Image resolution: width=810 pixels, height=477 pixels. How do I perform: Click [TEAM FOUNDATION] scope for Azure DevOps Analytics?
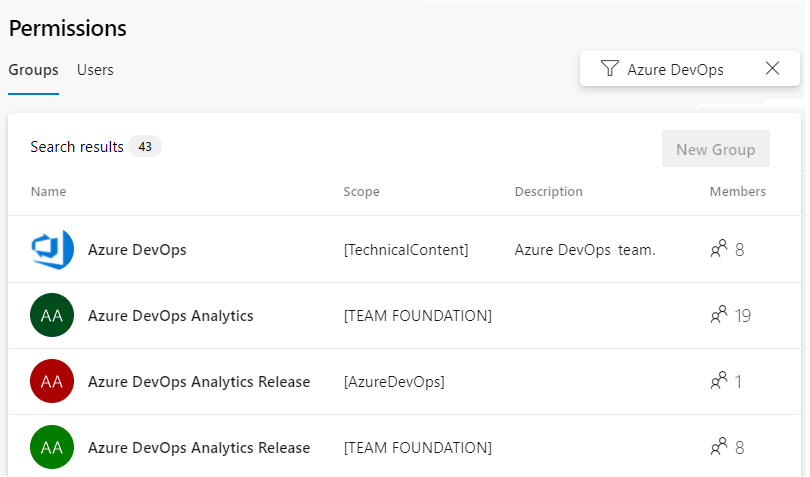(x=418, y=316)
